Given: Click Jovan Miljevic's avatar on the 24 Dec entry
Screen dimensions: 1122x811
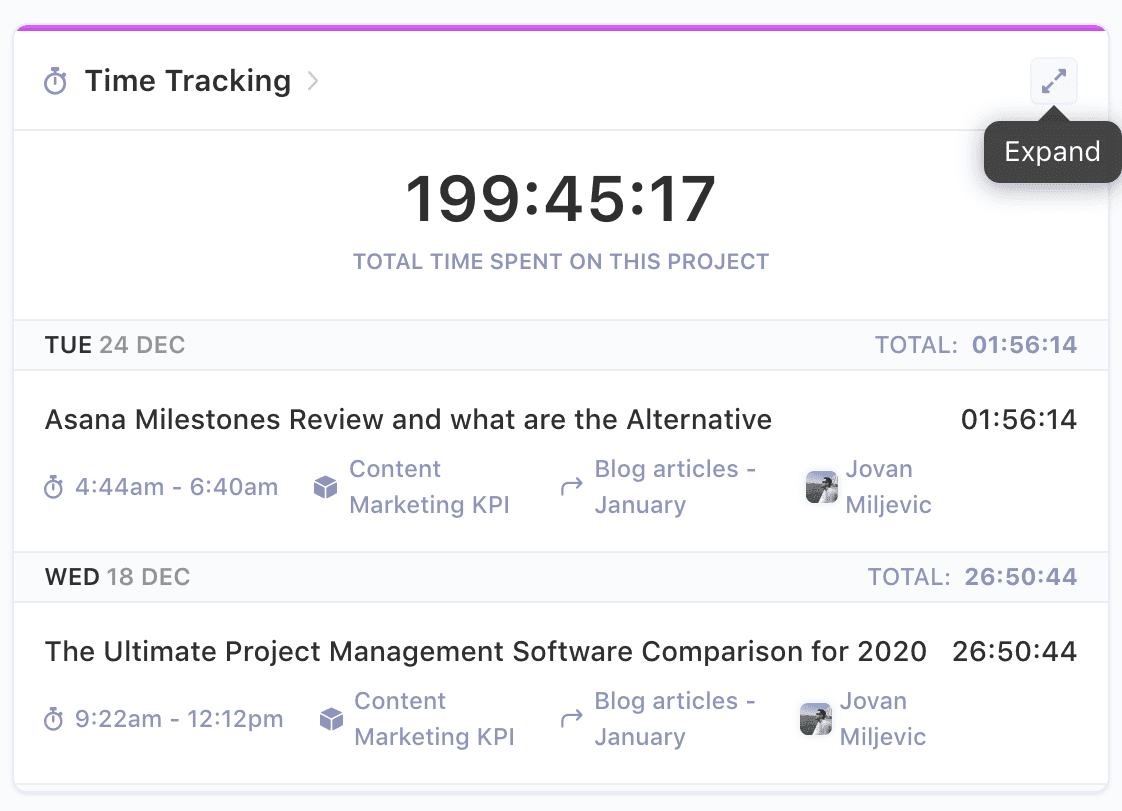Looking at the screenshot, I should click(821, 487).
